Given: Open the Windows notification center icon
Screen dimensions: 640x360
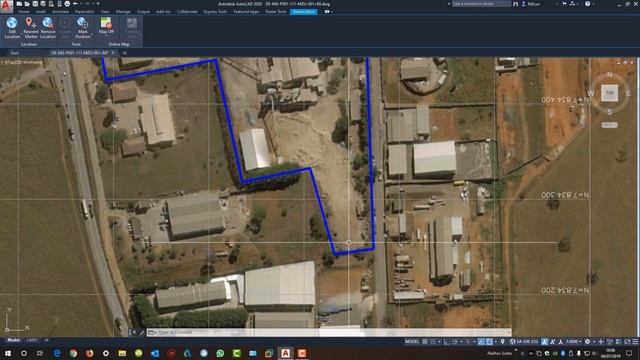Looking at the screenshot, I should pos(629,353).
